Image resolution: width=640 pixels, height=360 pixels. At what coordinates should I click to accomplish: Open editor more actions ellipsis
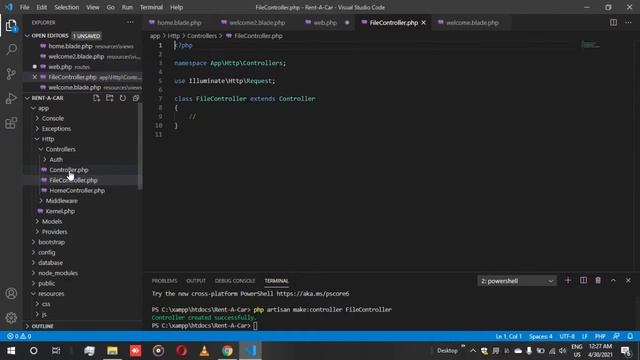point(628,22)
